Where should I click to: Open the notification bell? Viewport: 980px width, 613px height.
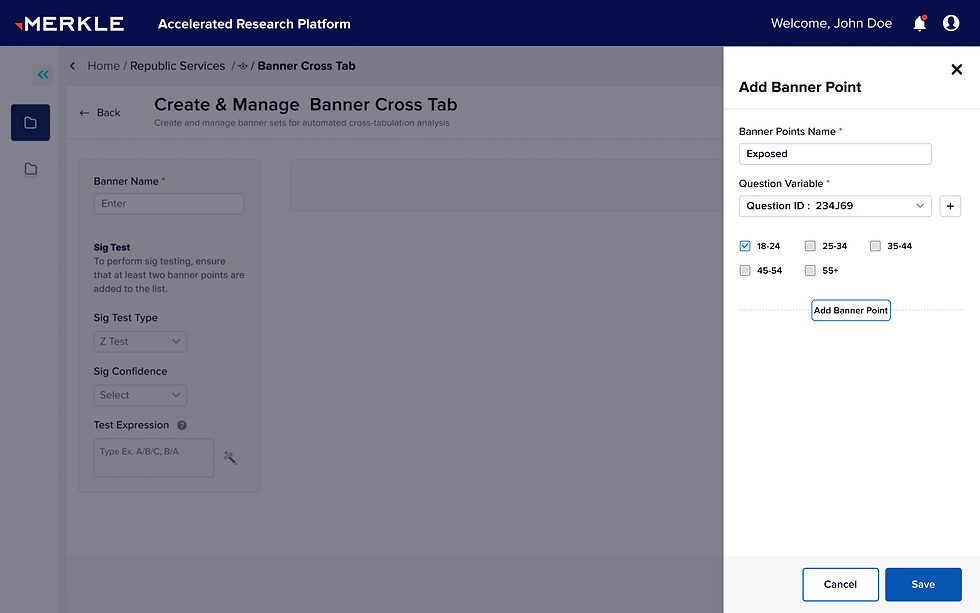[x=919, y=23]
